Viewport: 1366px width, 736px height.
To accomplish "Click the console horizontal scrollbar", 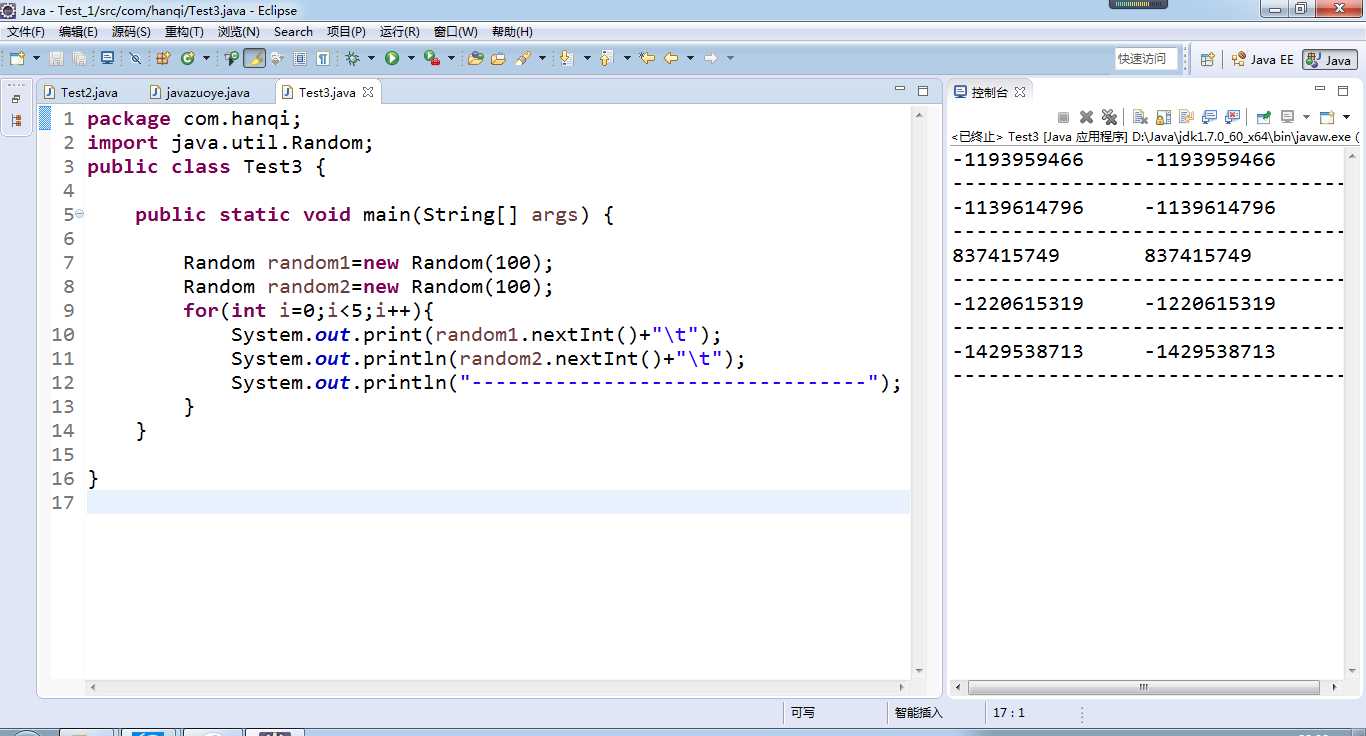I will [x=1145, y=688].
